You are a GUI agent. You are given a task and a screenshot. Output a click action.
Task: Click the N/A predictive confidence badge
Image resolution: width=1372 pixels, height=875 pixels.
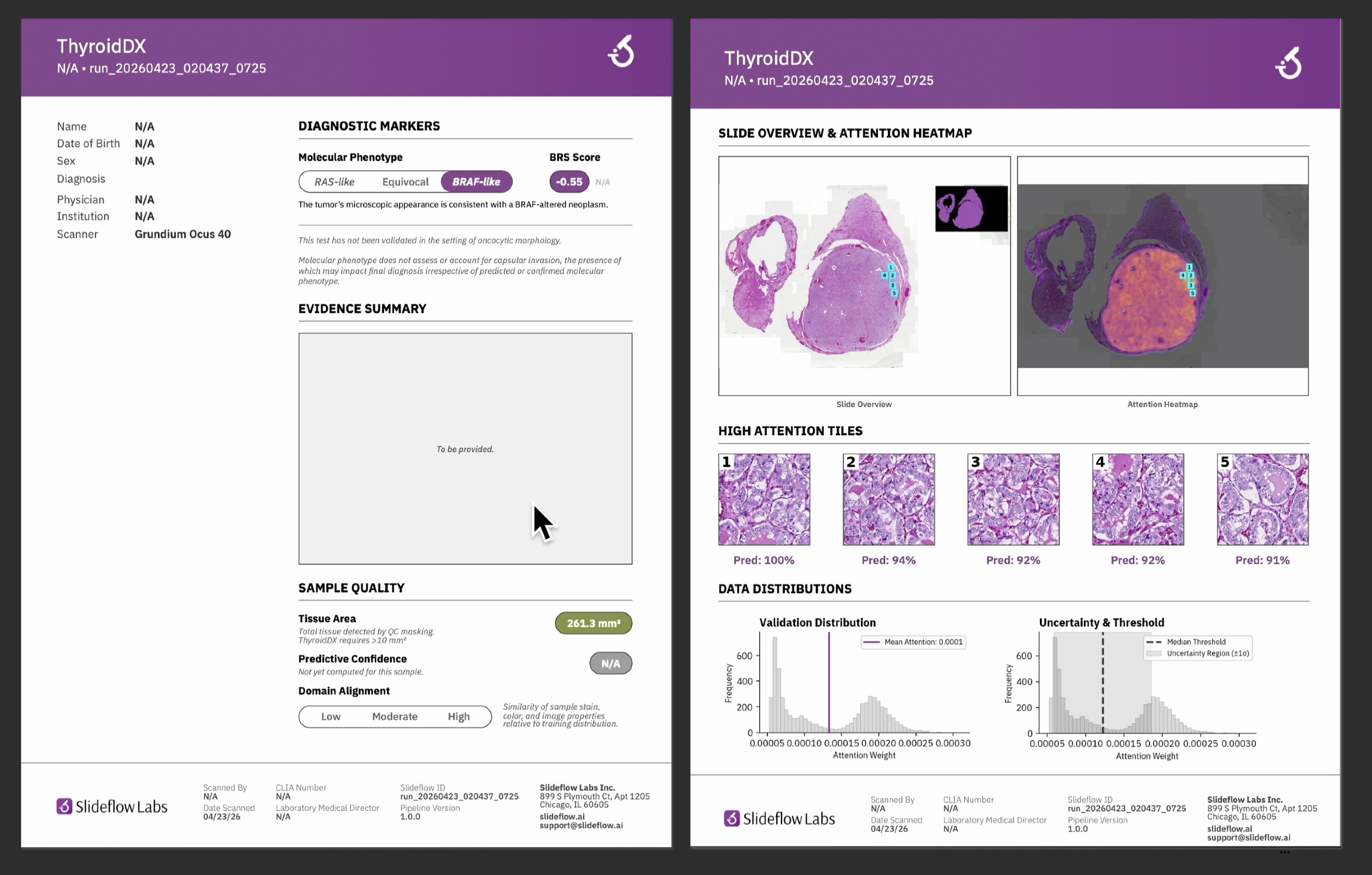(611, 663)
